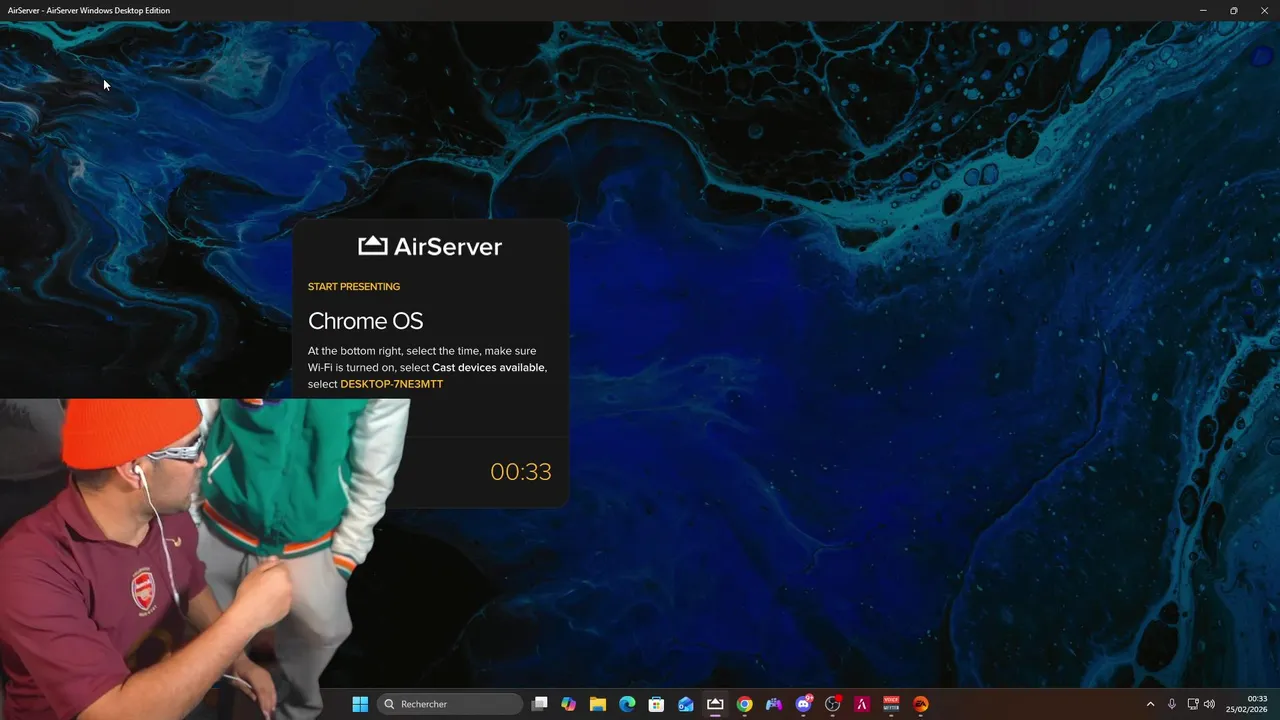
Task: Click the Chrome OS heading
Action: [x=365, y=321]
